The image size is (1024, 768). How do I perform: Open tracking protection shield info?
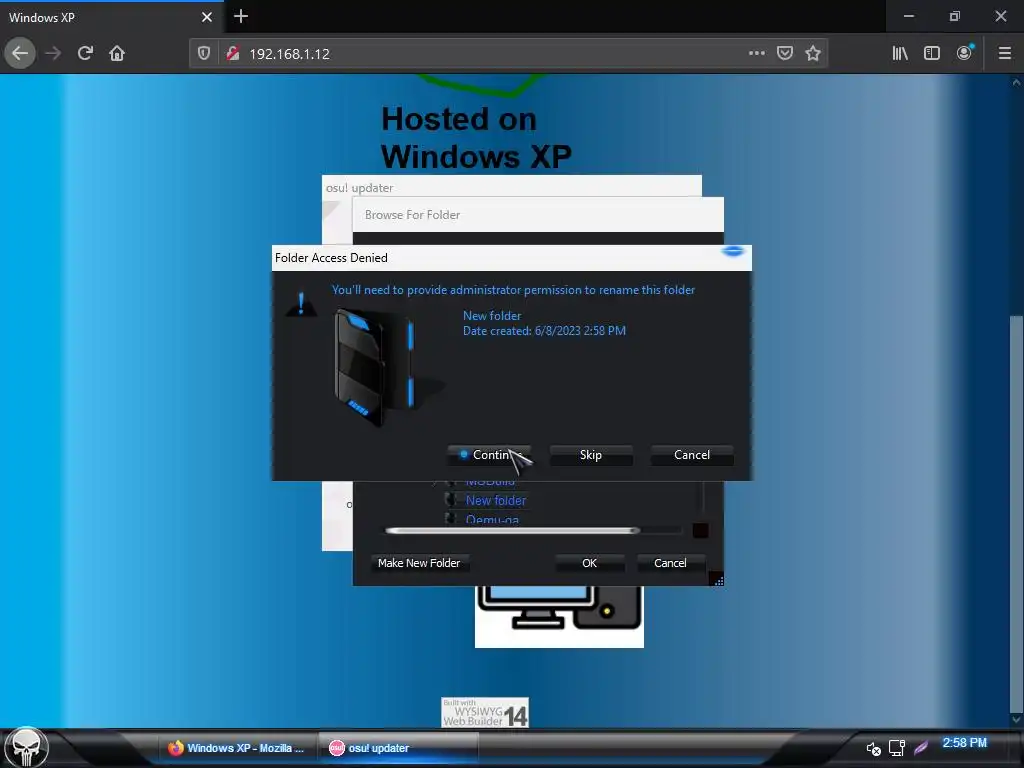[204, 54]
